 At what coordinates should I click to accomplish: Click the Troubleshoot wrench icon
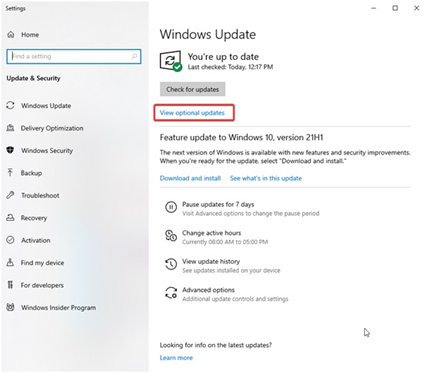coord(10,195)
